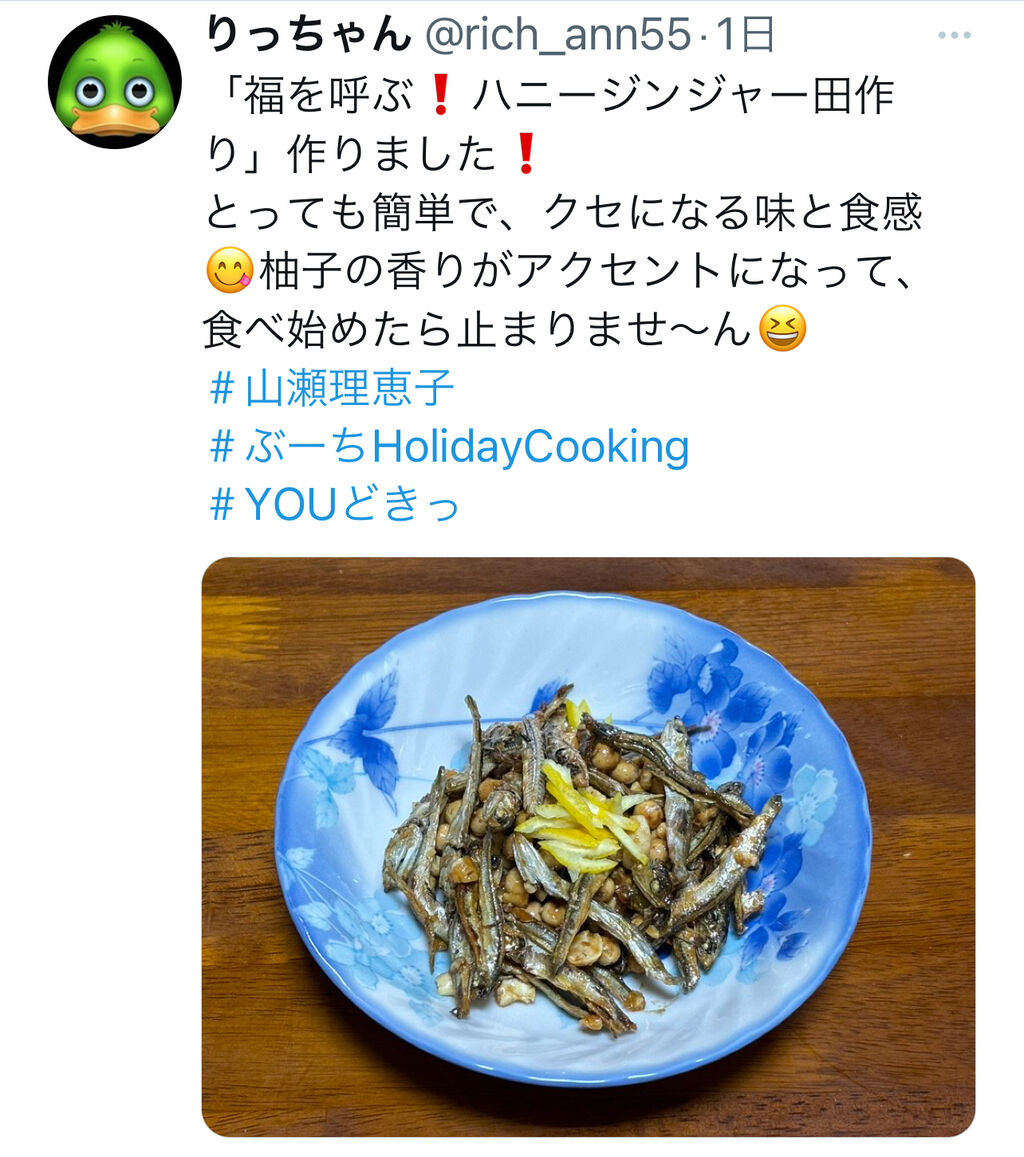Open the tweet's 1日 timestamp
This screenshot has height=1157, width=1024.
(x=746, y=35)
